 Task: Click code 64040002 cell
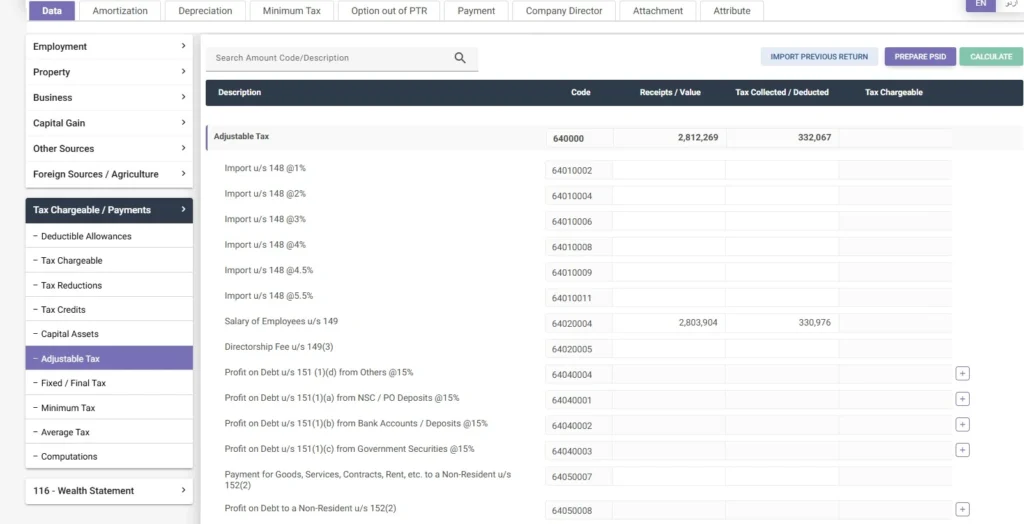click(x=579, y=425)
